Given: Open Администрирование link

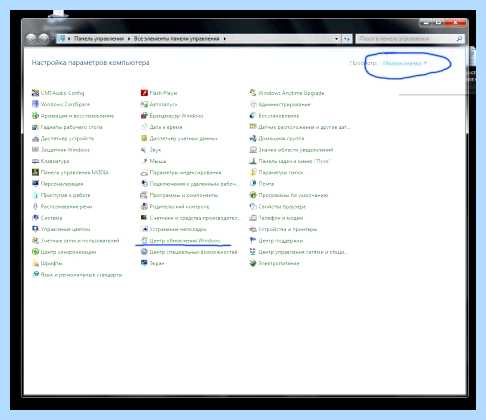Looking at the screenshot, I should click(284, 104).
